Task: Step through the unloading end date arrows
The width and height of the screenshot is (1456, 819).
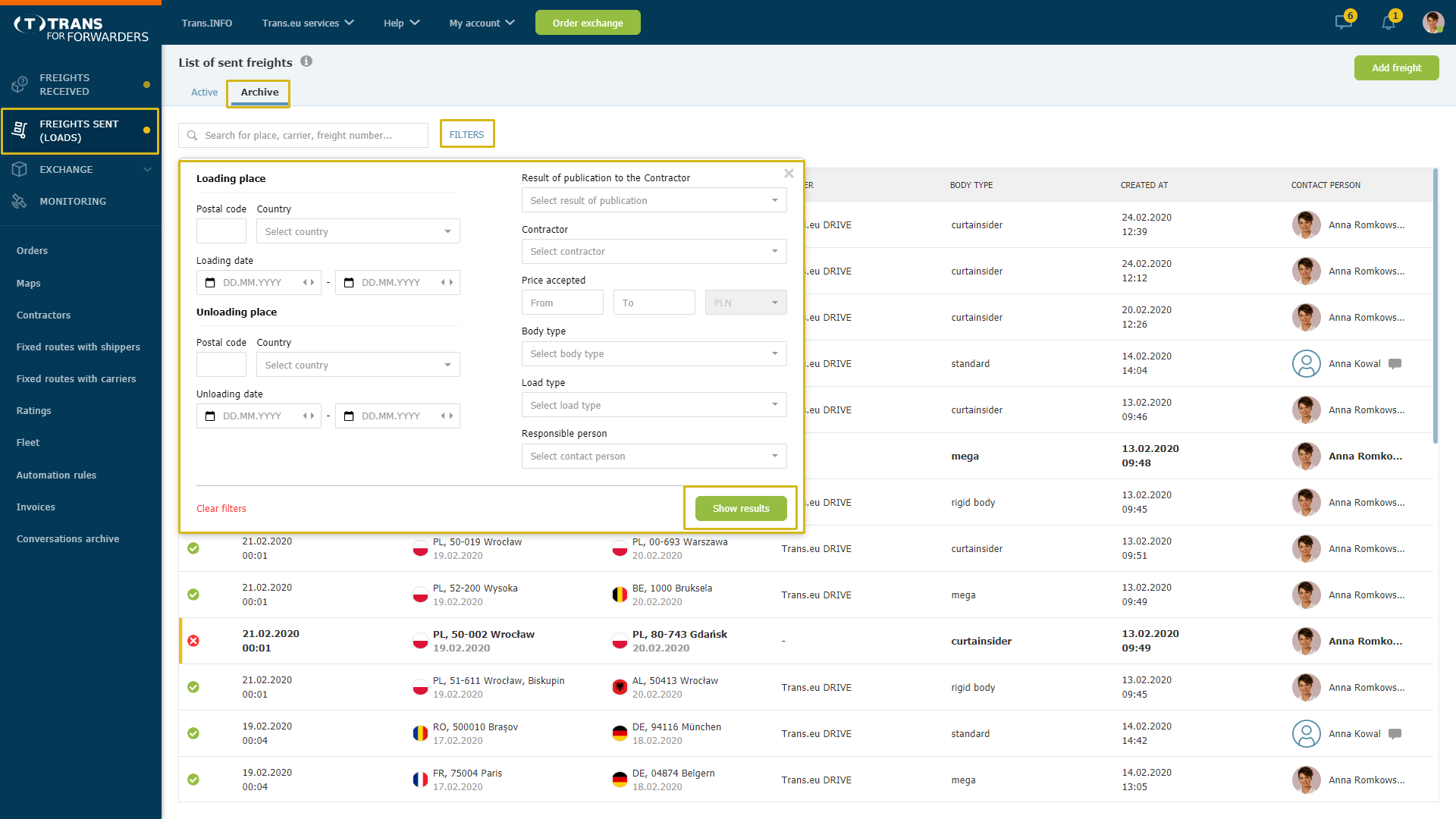Action: [447, 416]
